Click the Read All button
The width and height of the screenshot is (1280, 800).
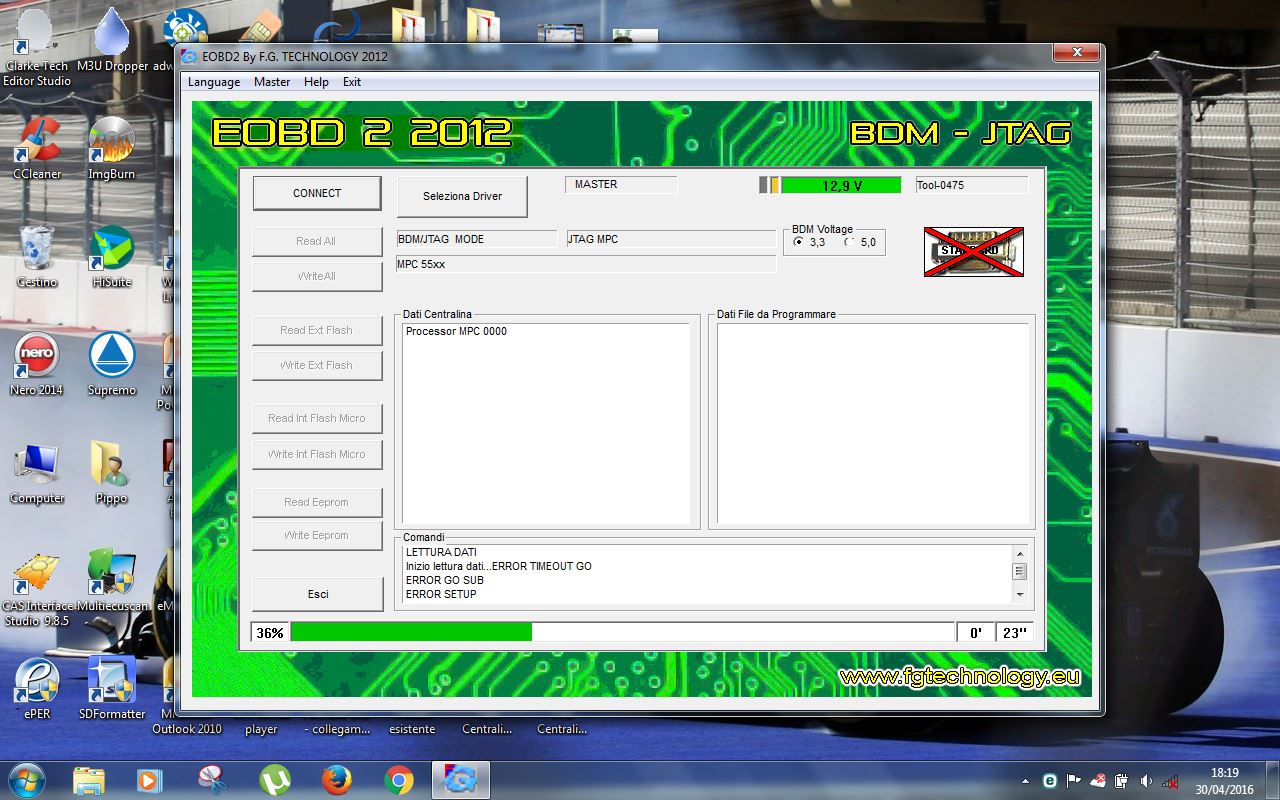tap(317, 241)
